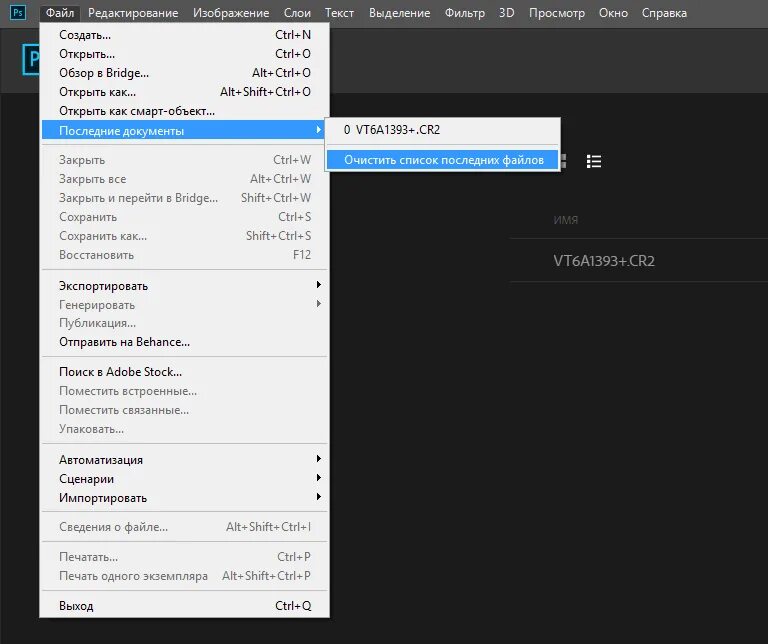Expand the Последние документы submenu
768x644 pixels.
pos(185,130)
